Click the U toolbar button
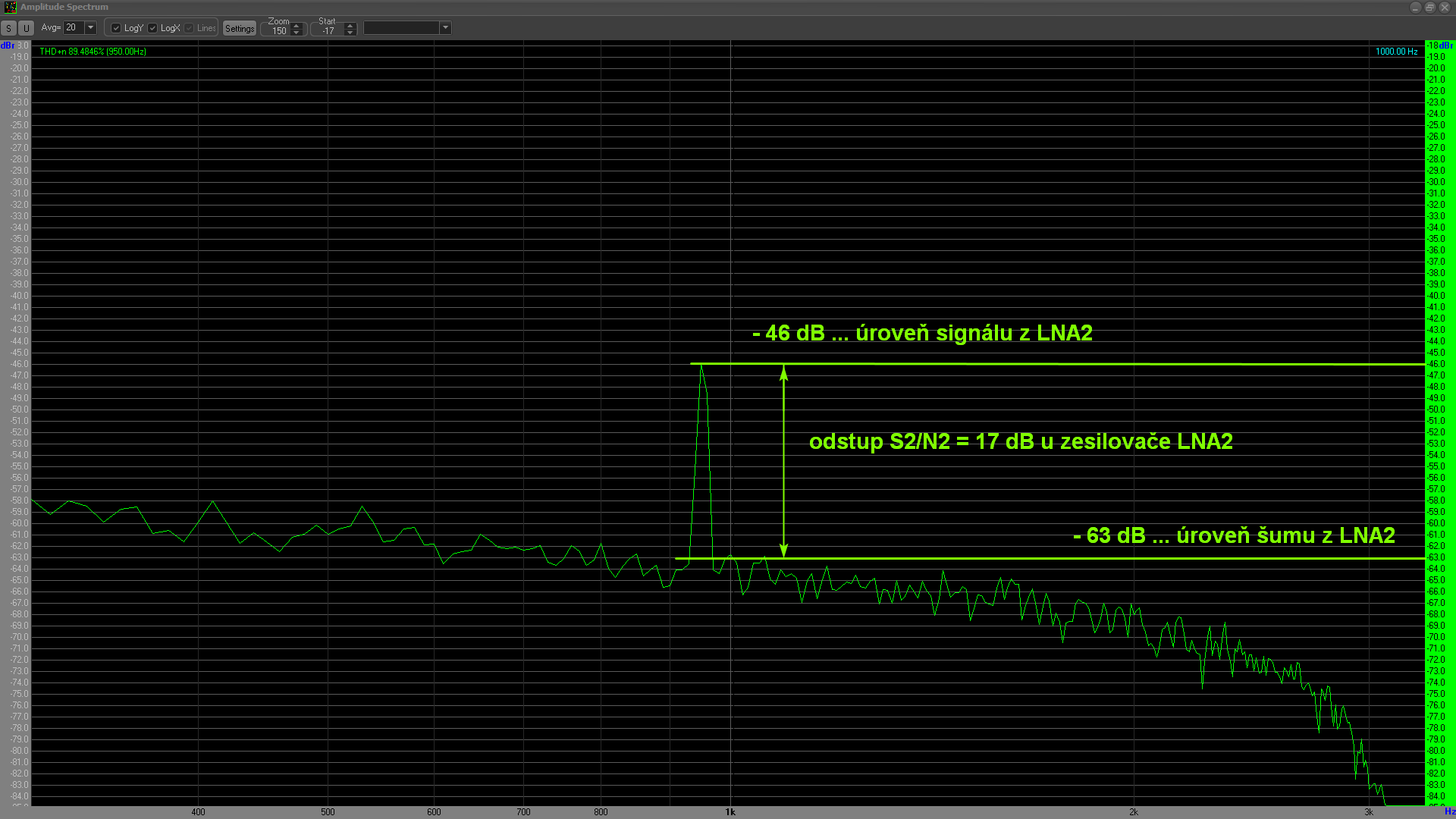 point(26,28)
